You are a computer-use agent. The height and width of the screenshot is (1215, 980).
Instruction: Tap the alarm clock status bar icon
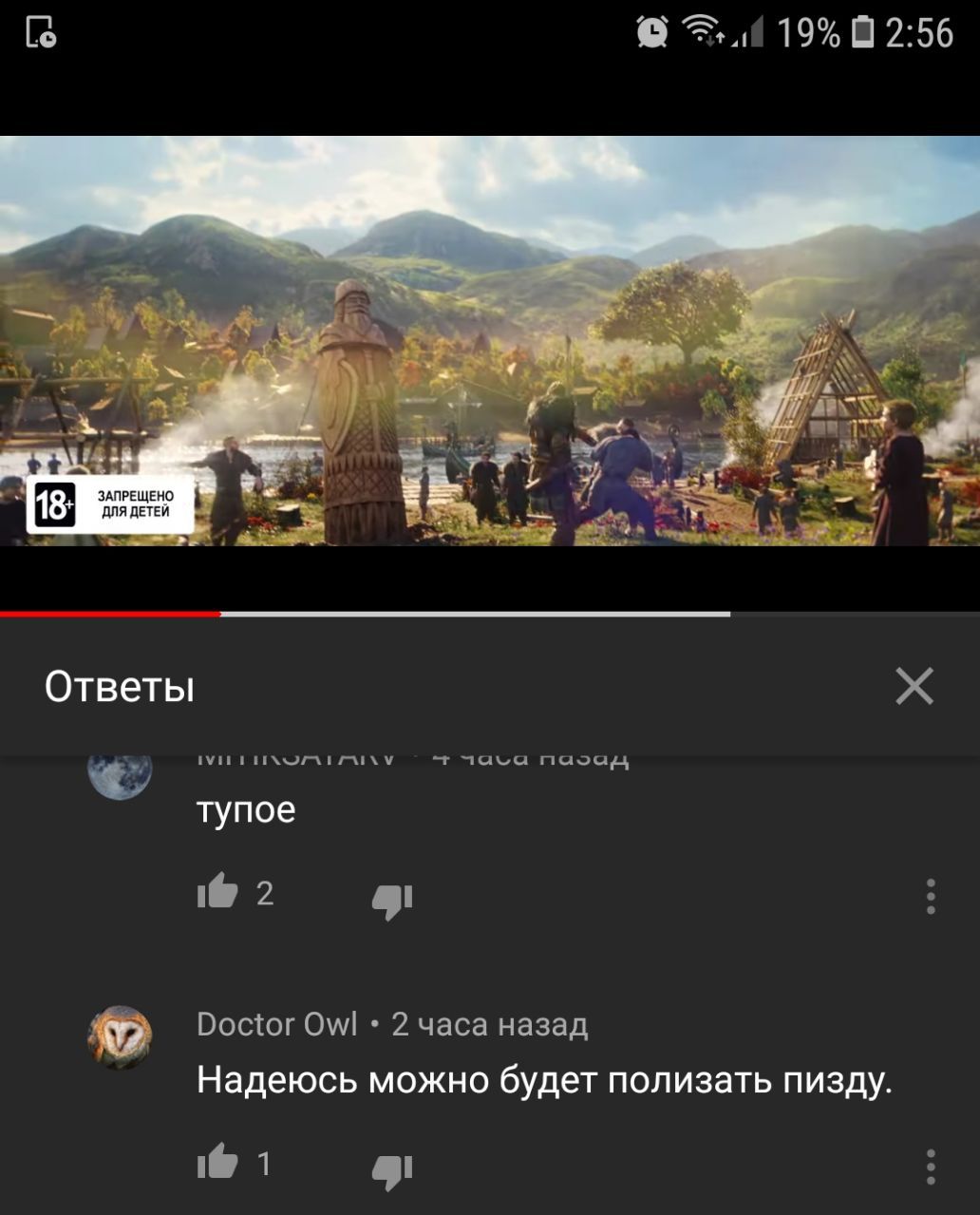tap(652, 33)
